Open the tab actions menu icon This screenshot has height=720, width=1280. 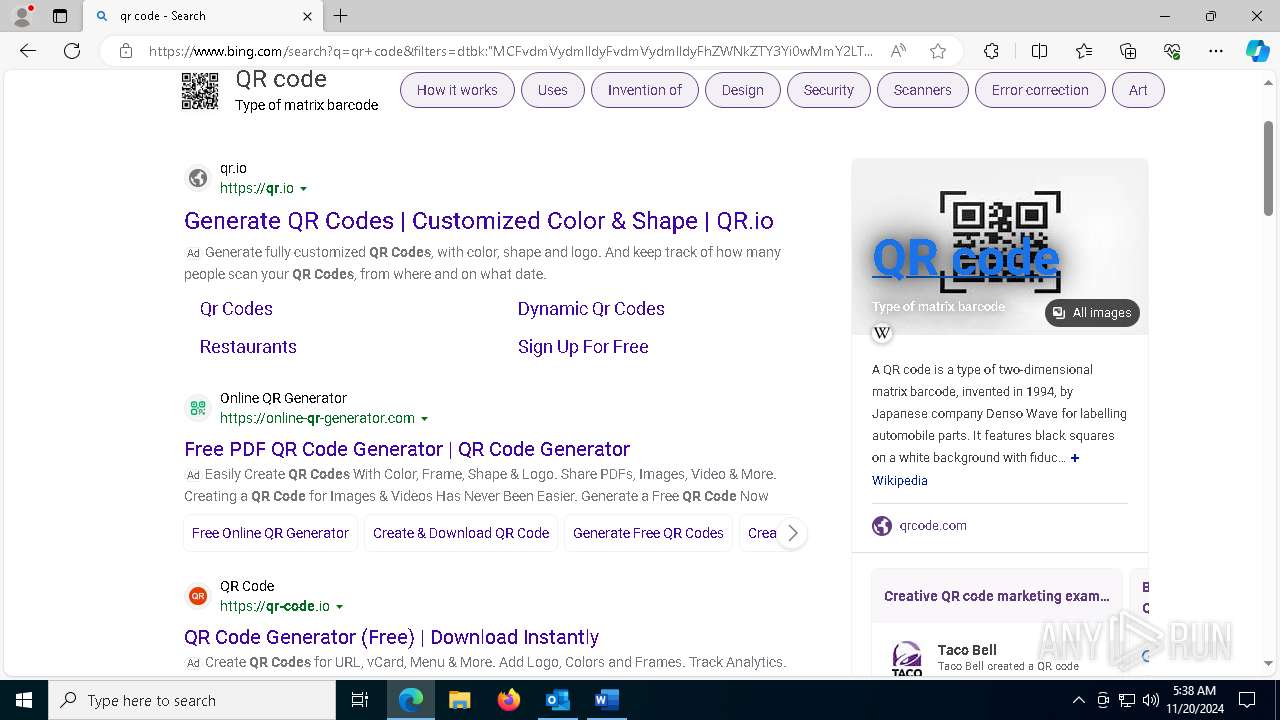point(60,16)
